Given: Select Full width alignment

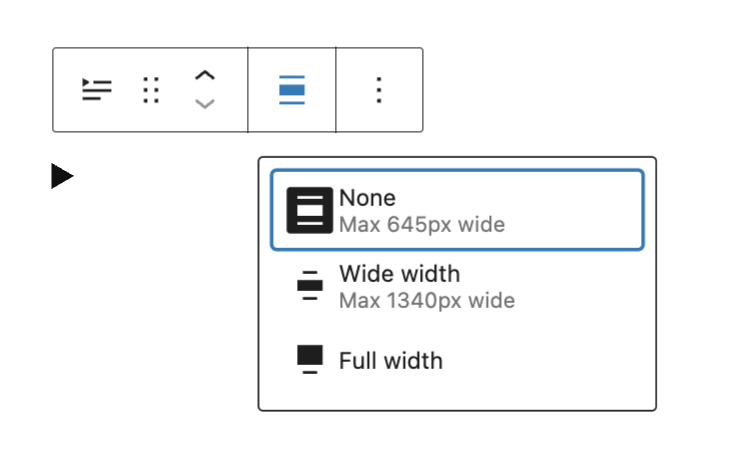Looking at the screenshot, I should coord(456,360).
